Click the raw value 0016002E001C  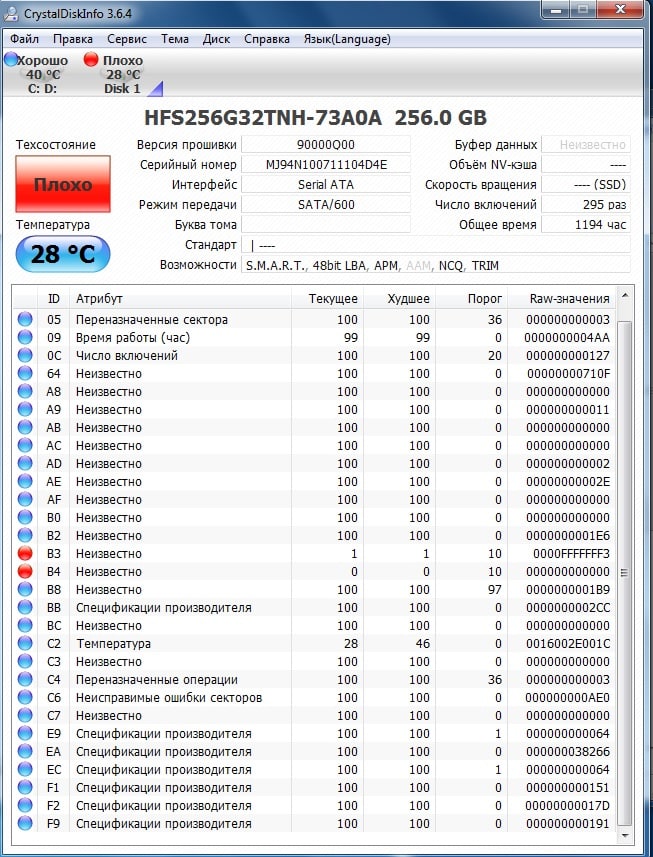pyautogui.click(x=568, y=643)
